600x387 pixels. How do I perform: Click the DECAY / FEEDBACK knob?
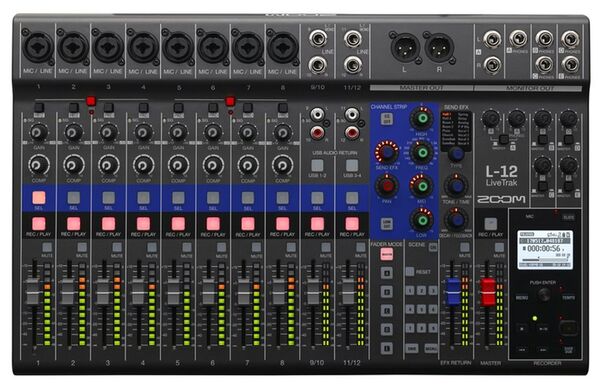coord(456,220)
